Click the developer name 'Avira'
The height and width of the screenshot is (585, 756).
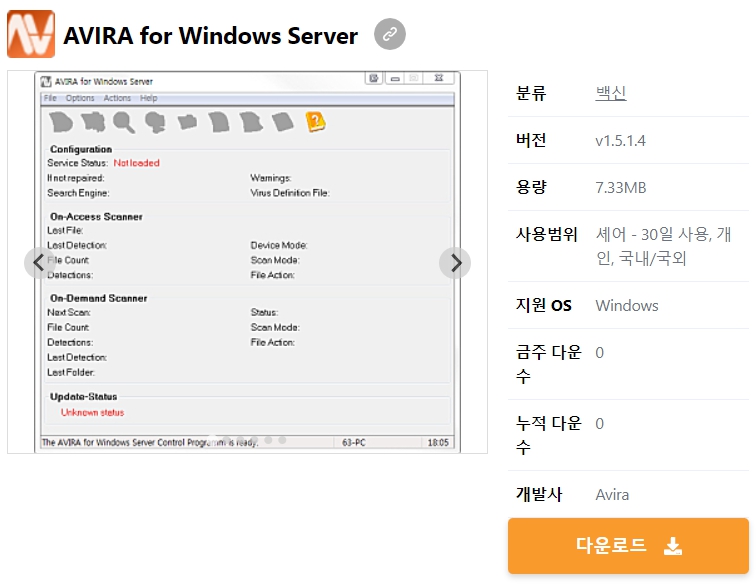(x=612, y=494)
